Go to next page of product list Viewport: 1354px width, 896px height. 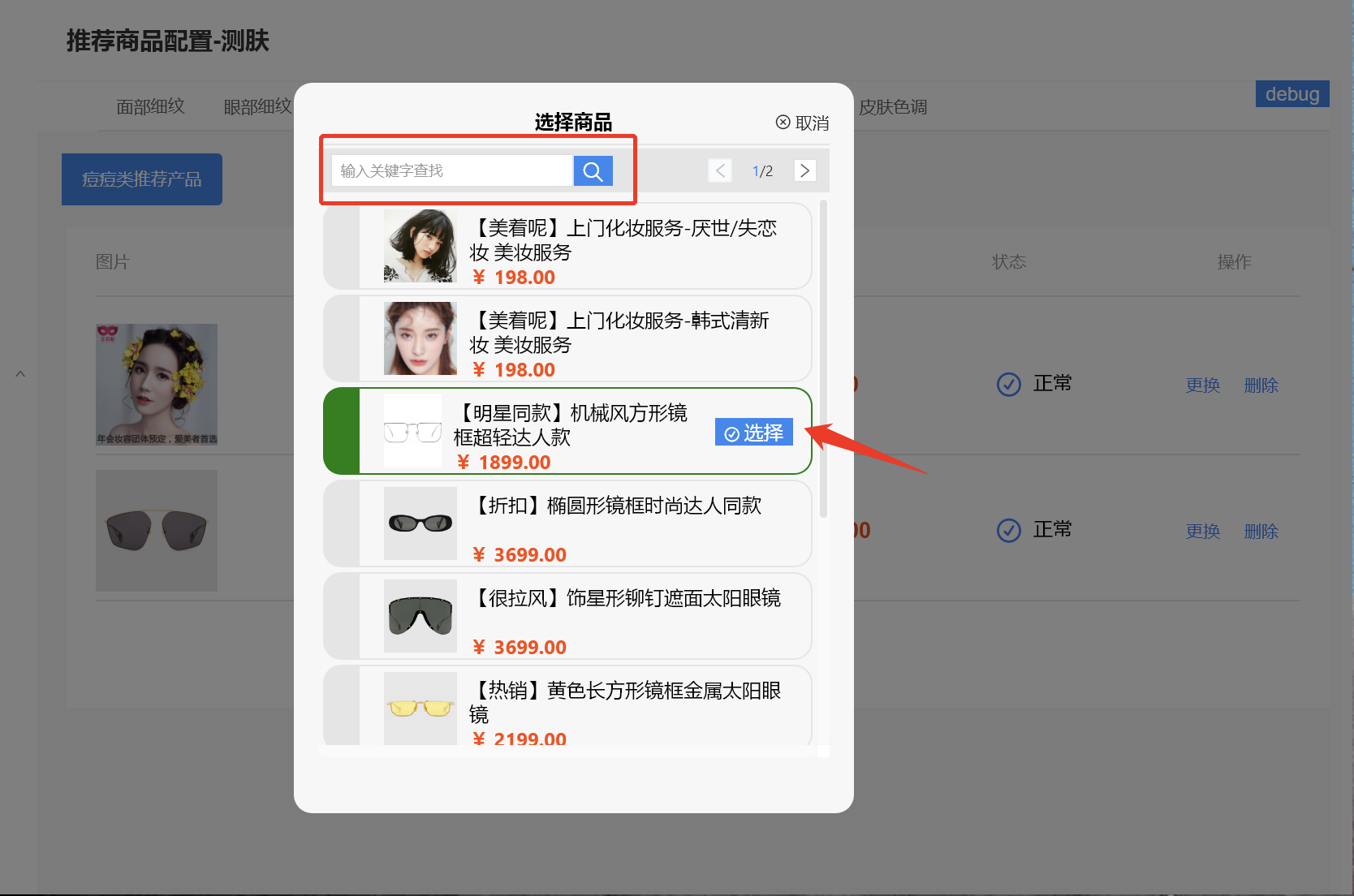tap(804, 170)
